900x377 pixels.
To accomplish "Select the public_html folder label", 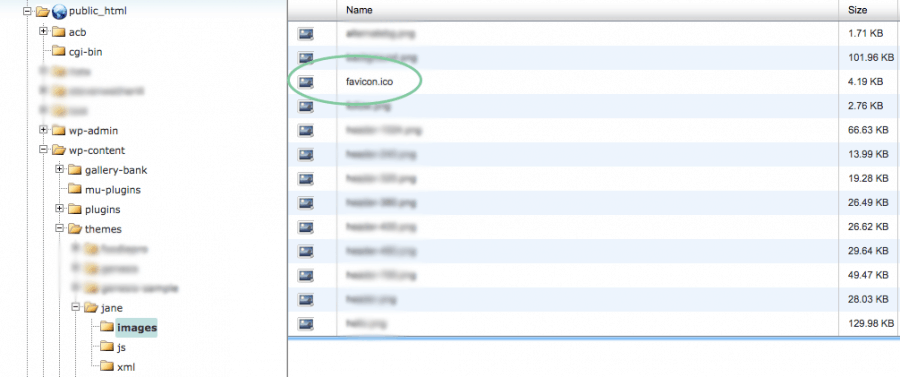I will tap(98, 11).
